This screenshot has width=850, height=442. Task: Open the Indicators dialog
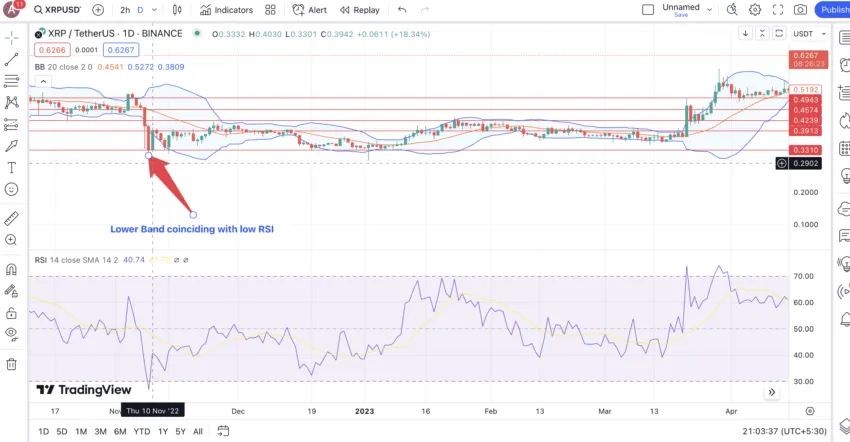click(226, 10)
